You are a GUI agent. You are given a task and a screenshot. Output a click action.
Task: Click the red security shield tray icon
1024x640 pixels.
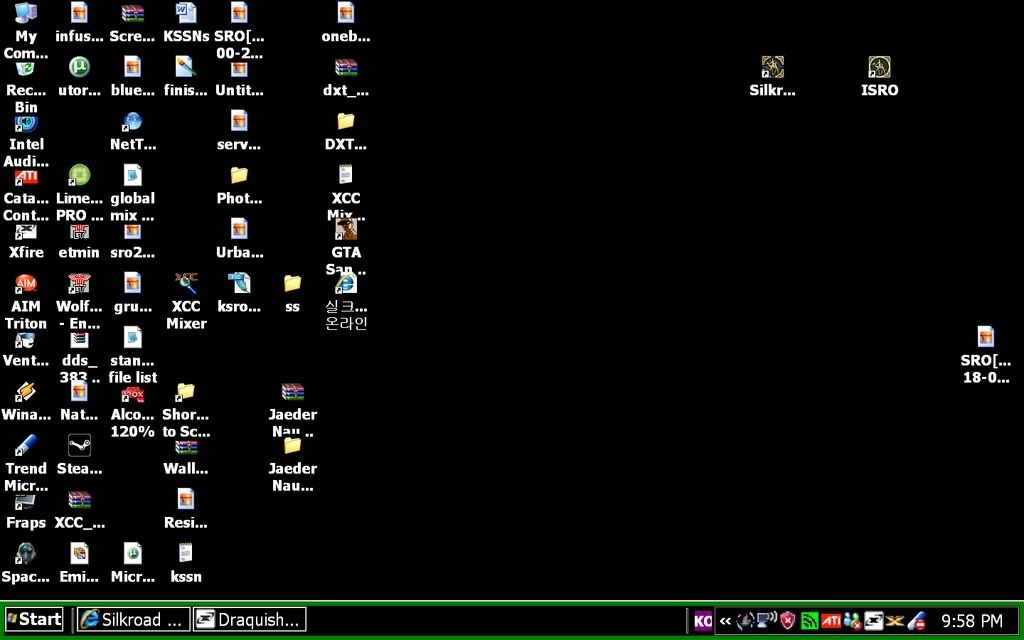pos(788,620)
